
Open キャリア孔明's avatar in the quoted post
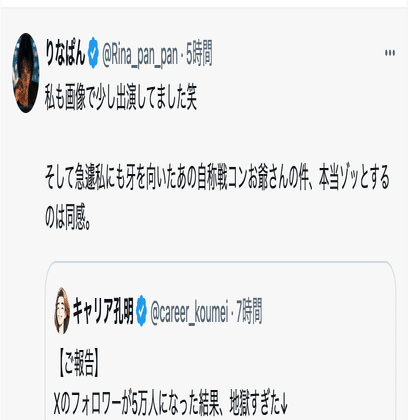pos(62,311)
